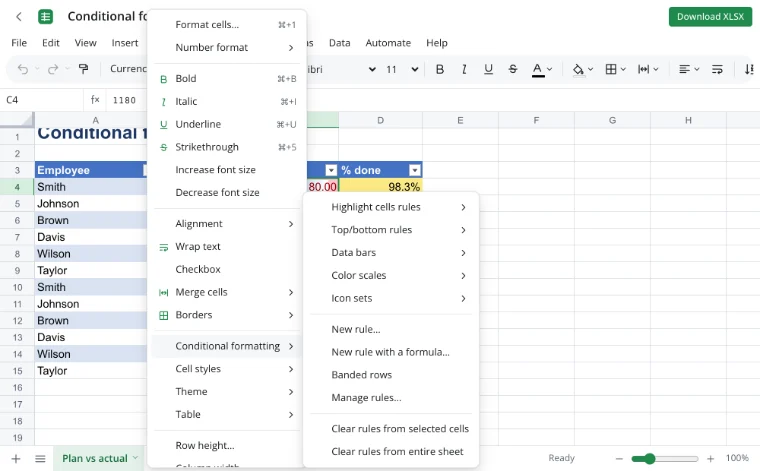Click the cell name box showing C4

click(42, 100)
